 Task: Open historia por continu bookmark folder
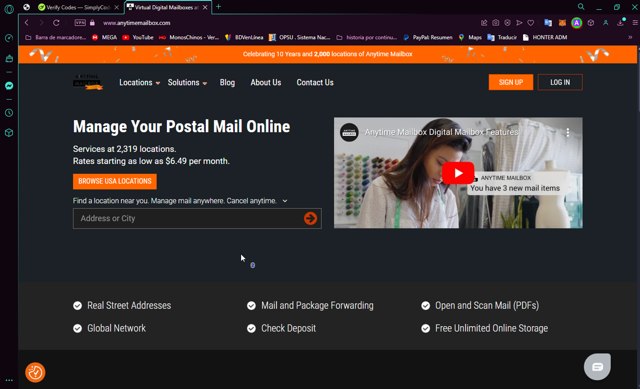pyautogui.click(x=367, y=37)
